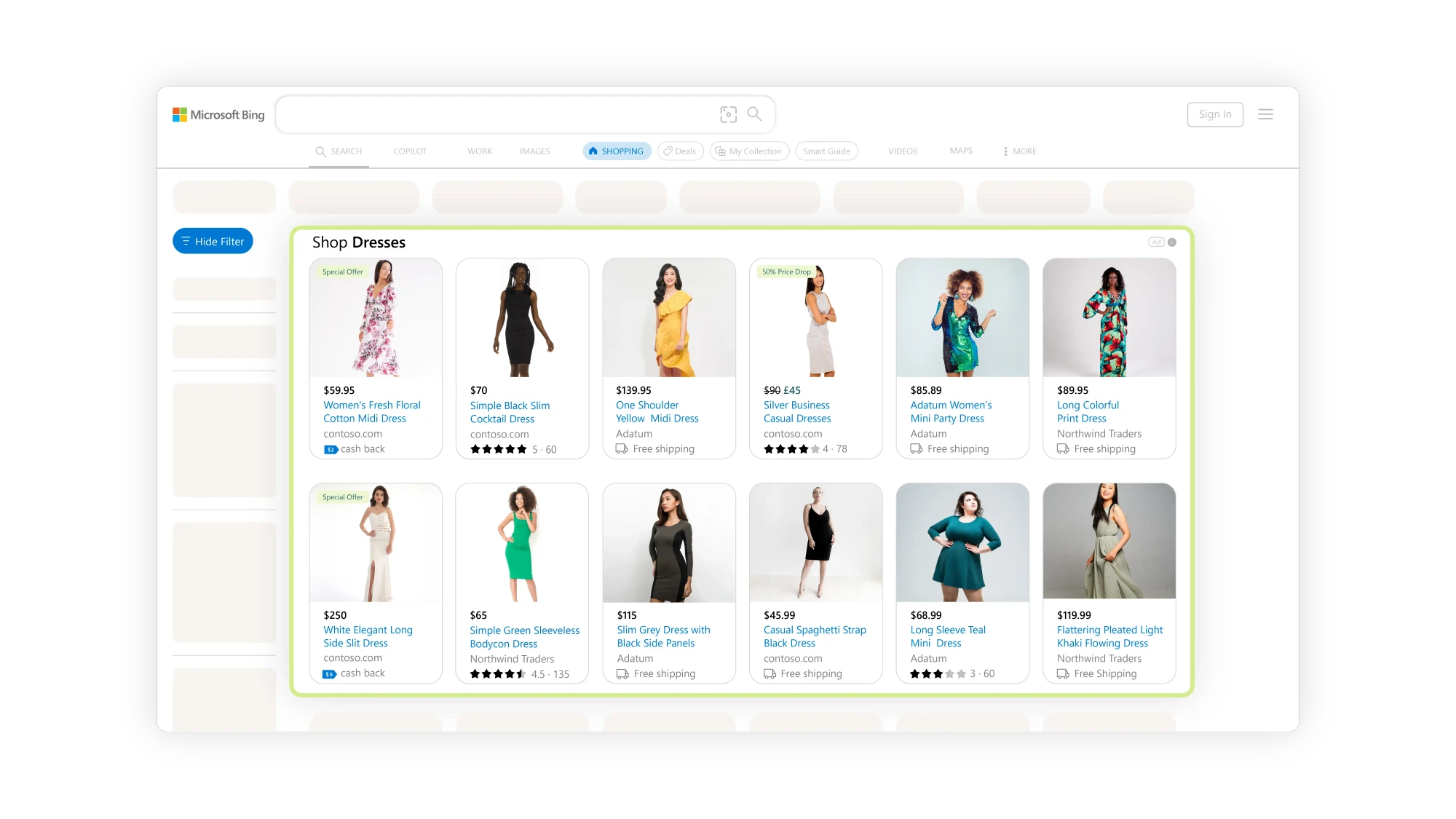1456x819 pixels.
Task: Open My Collection via its icon
Action: point(719,151)
